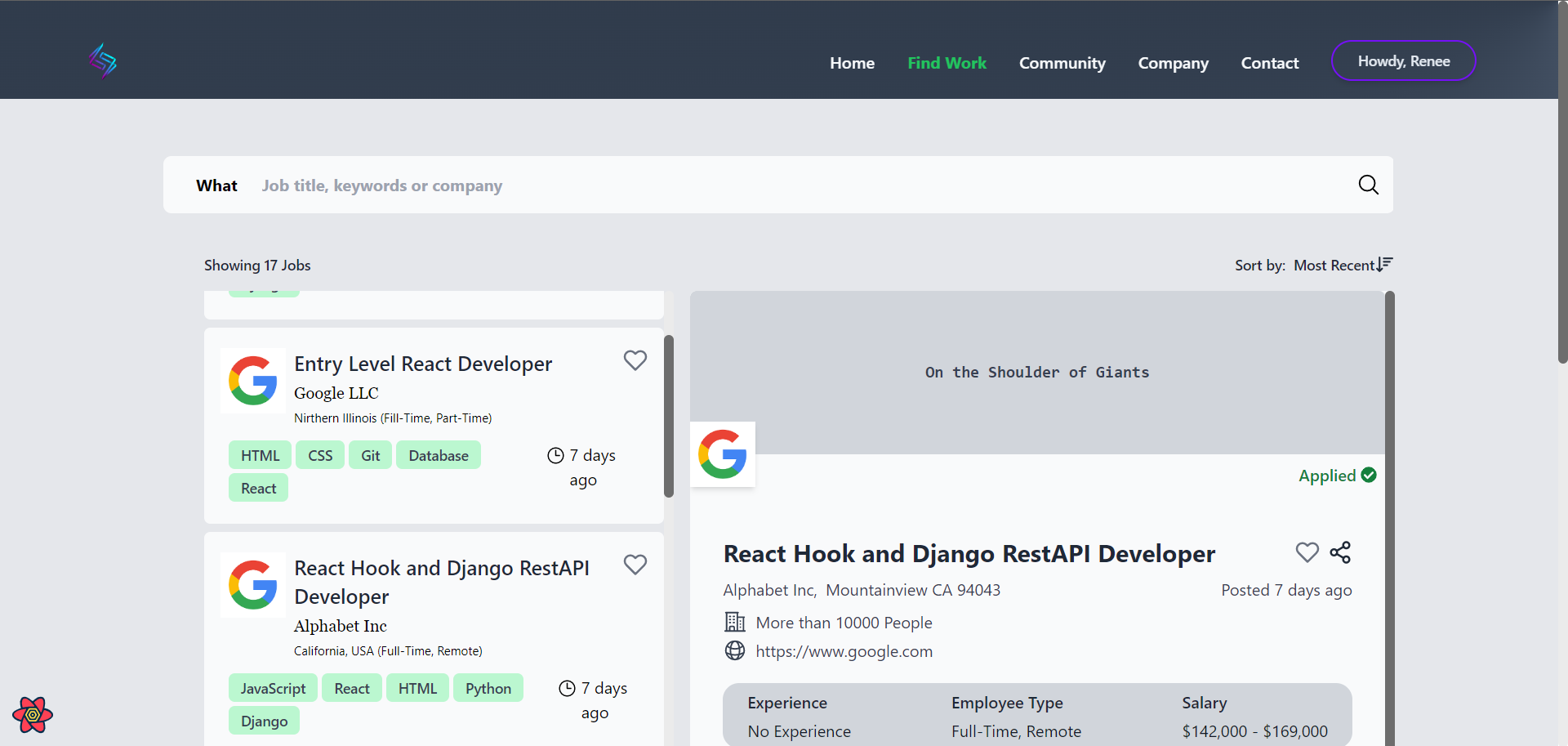
Task: Click the Python skill tag
Action: click(488, 688)
